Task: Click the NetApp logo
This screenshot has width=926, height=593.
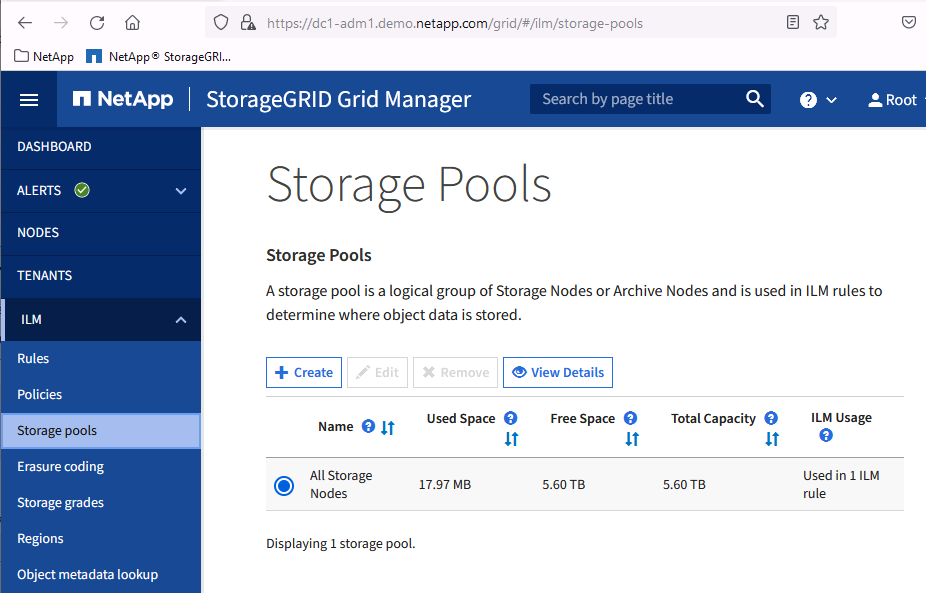Action: click(123, 99)
